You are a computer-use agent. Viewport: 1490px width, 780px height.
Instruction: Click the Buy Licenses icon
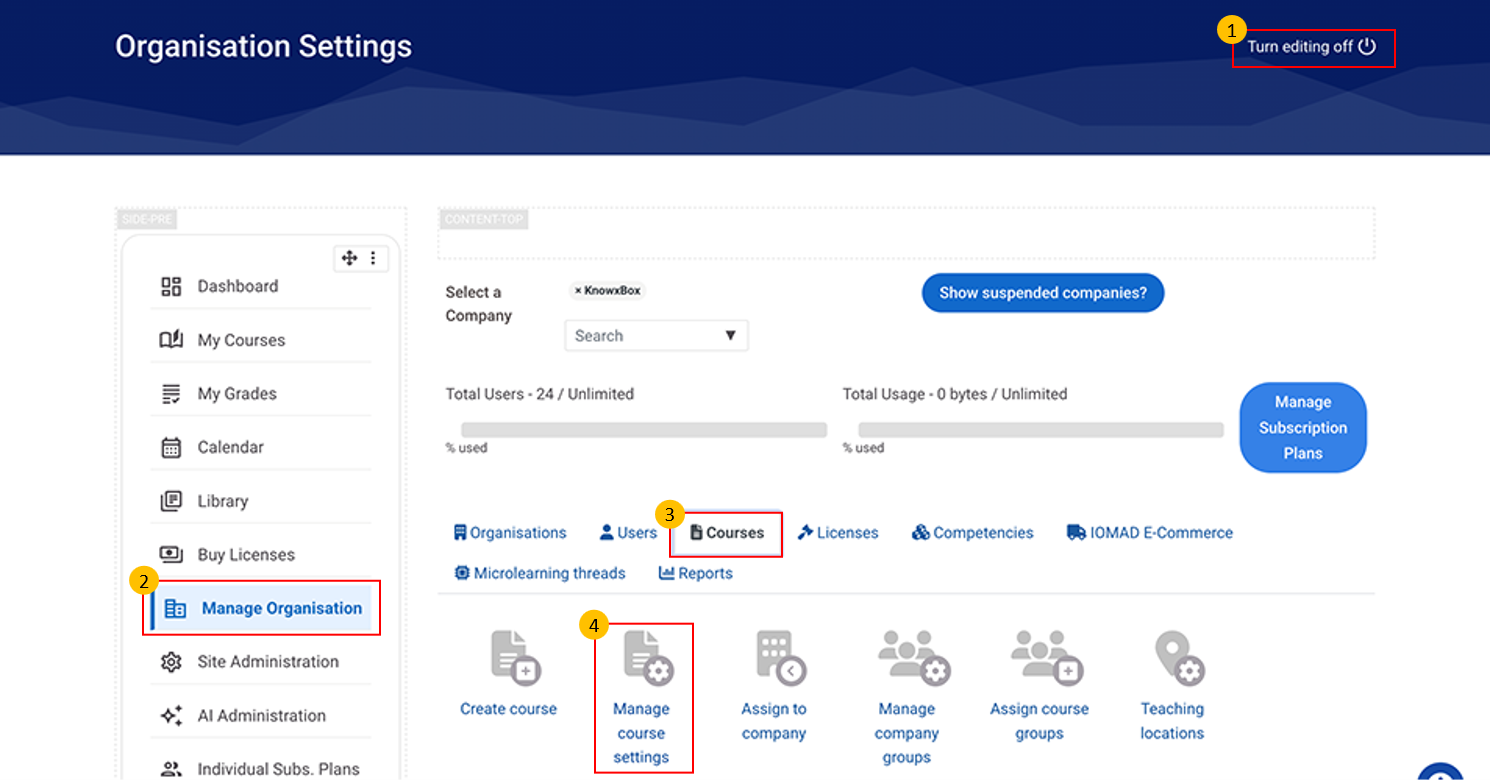click(171, 555)
